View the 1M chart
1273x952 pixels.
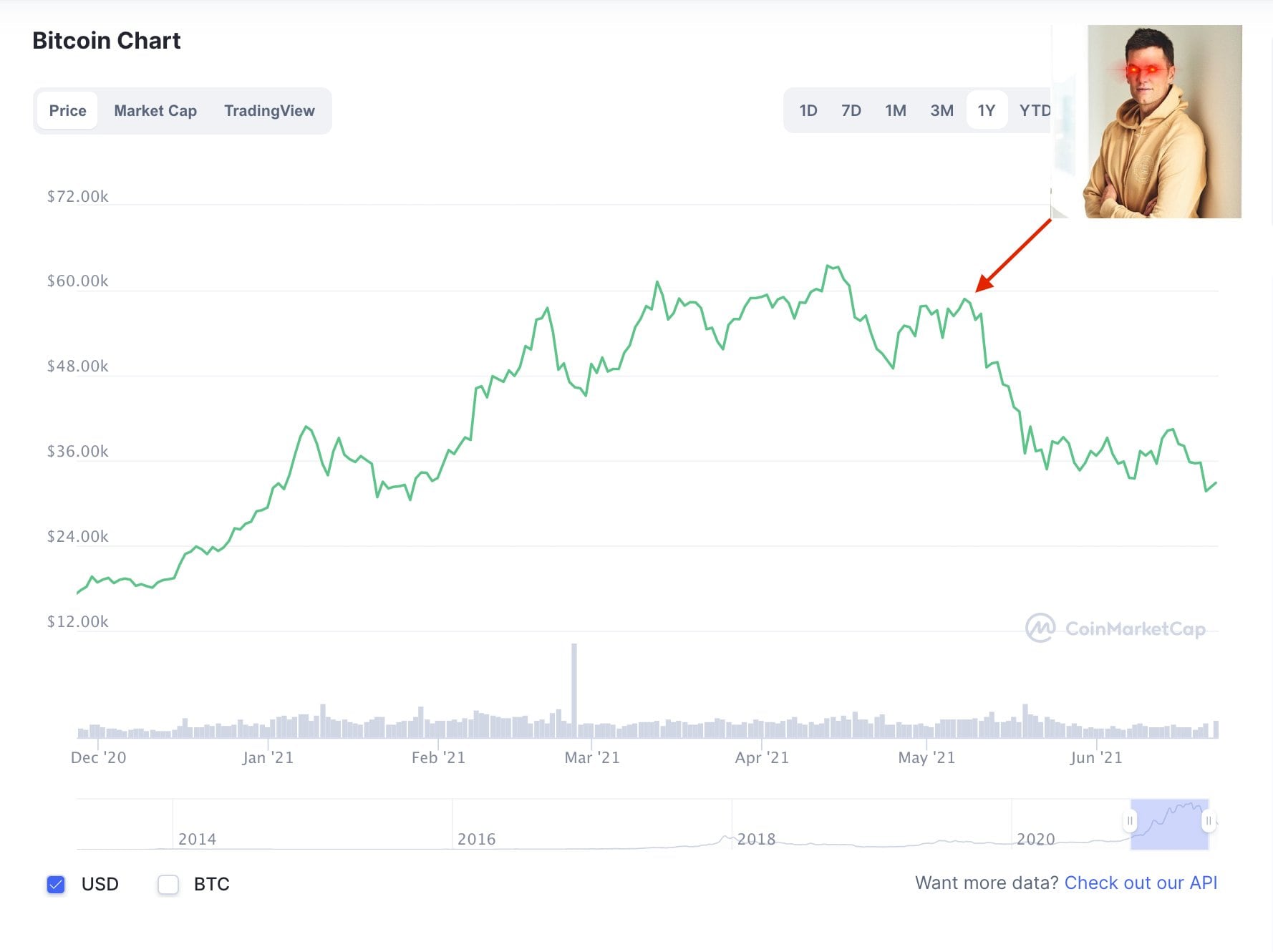pos(896,110)
